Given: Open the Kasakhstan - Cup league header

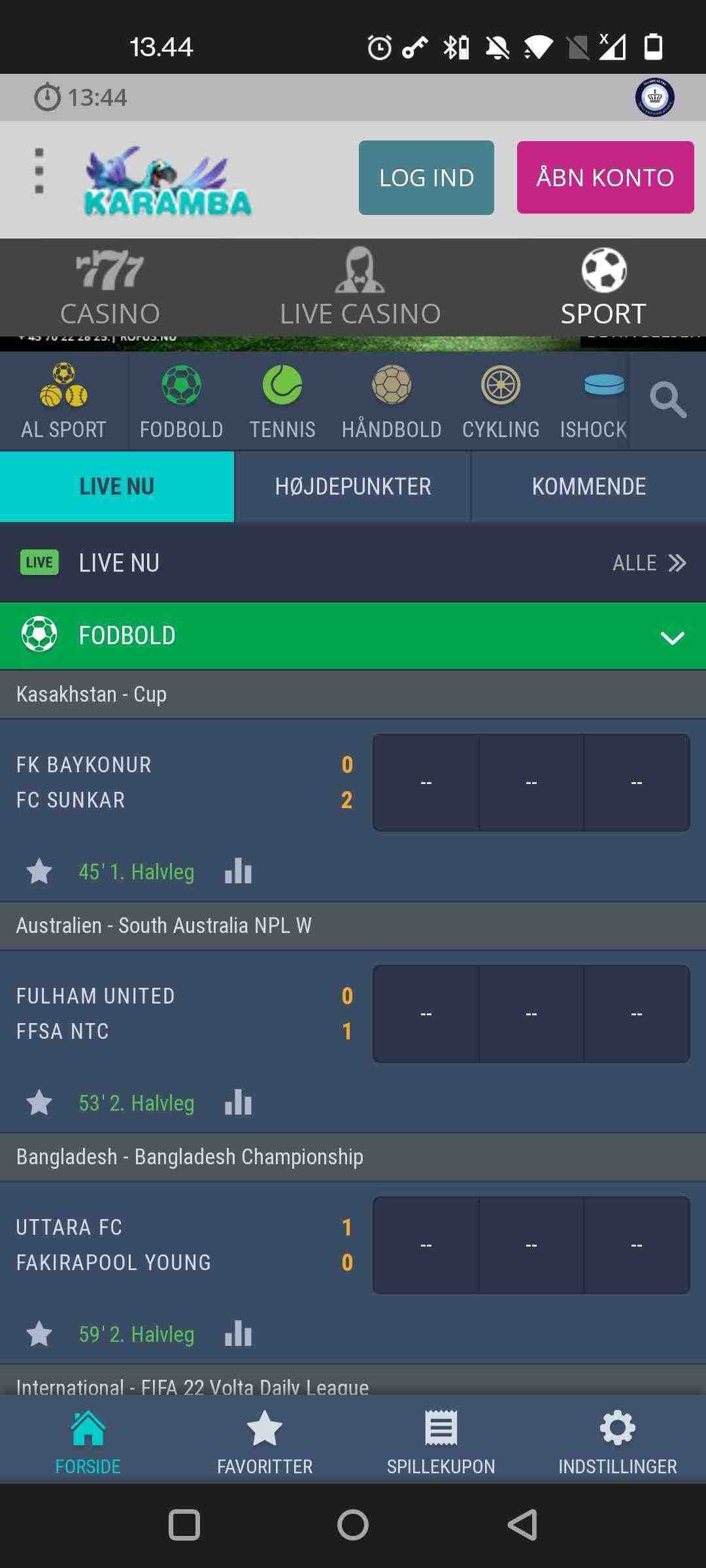Looking at the screenshot, I should (x=353, y=694).
